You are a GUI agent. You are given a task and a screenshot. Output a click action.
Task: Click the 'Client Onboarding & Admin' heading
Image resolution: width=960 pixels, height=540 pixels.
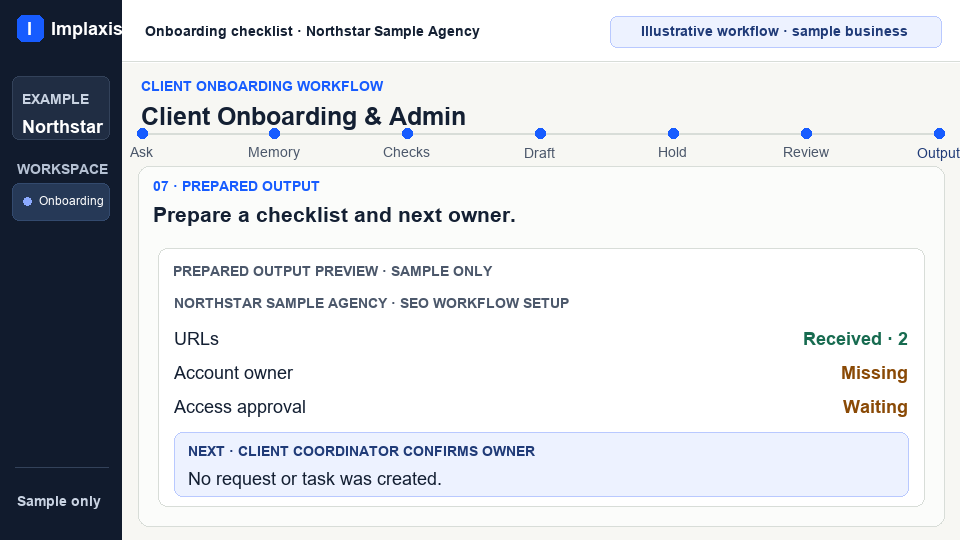click(x=304, y=116)
